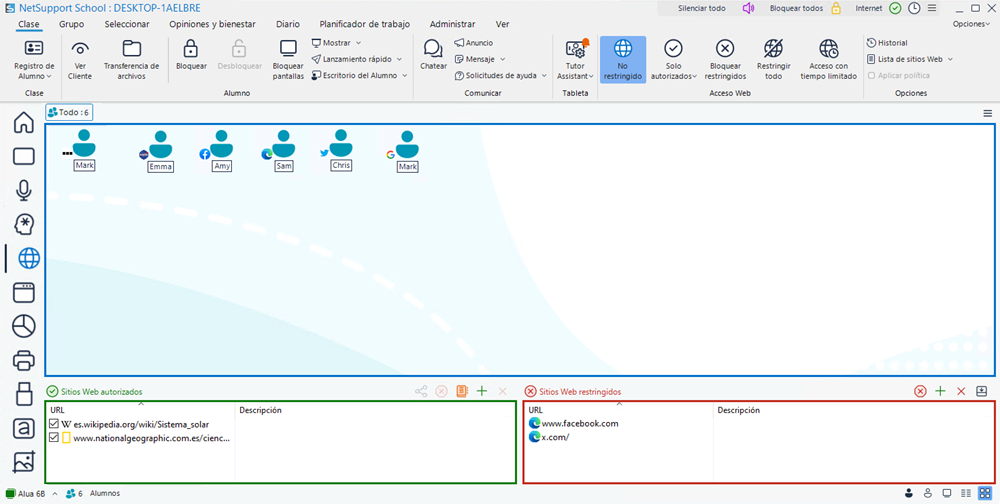Open the Home view in the left sidebar
1000x504 pixels.
click(x=24, y=122)
